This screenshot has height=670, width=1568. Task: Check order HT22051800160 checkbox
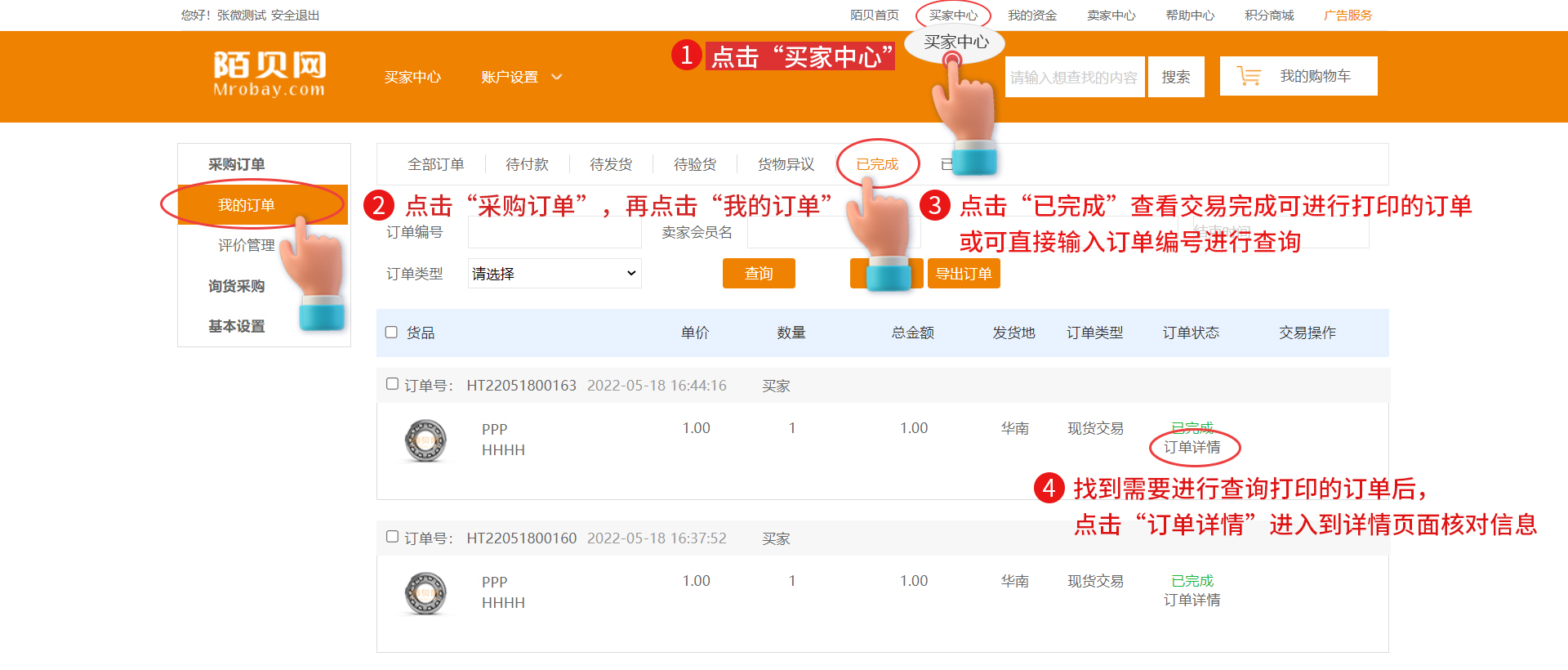tap(392, 537)
